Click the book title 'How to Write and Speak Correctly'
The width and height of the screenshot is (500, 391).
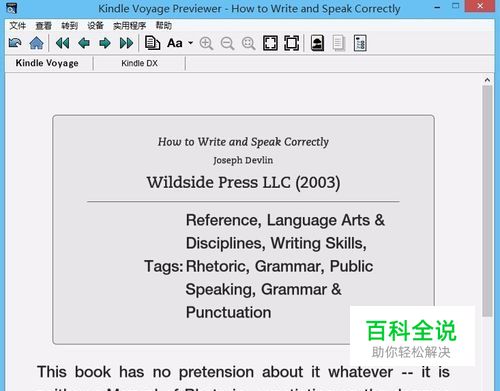[243, 142]
